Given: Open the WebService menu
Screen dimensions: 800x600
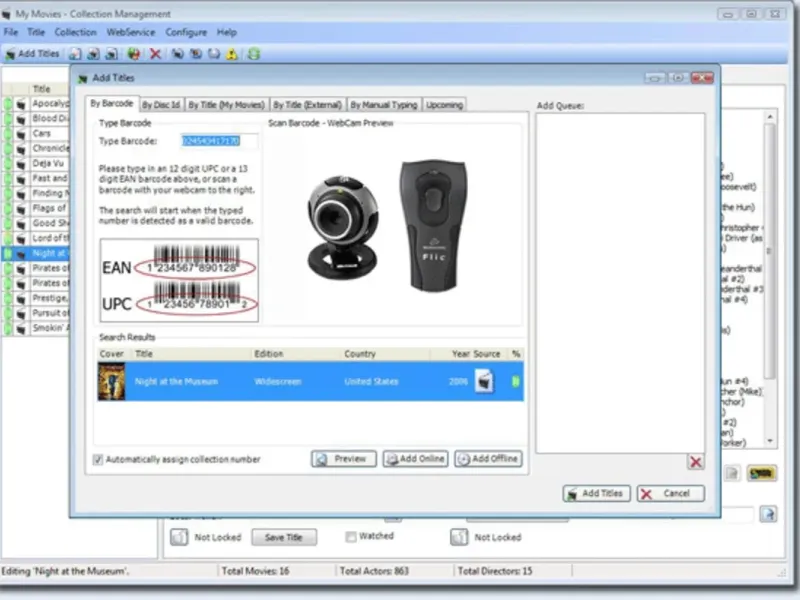Looking at the screenshot, I should tap(131, 32).
